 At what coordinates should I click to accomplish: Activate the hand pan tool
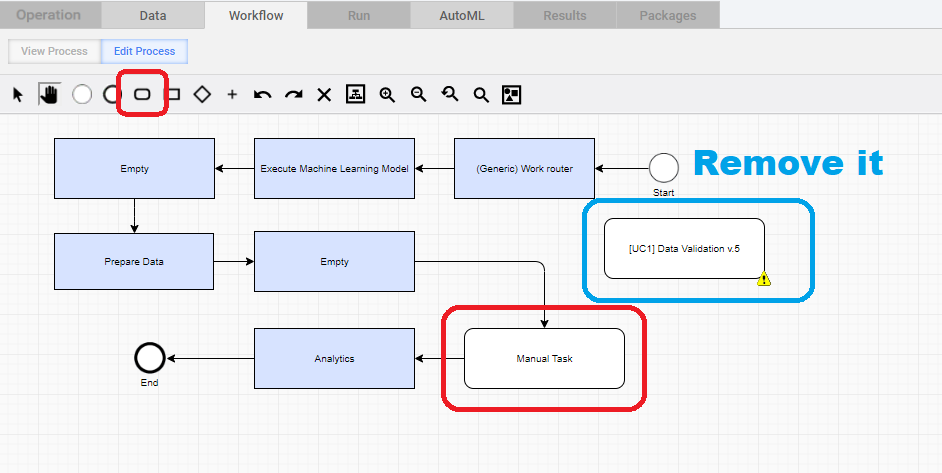(49, 94)
